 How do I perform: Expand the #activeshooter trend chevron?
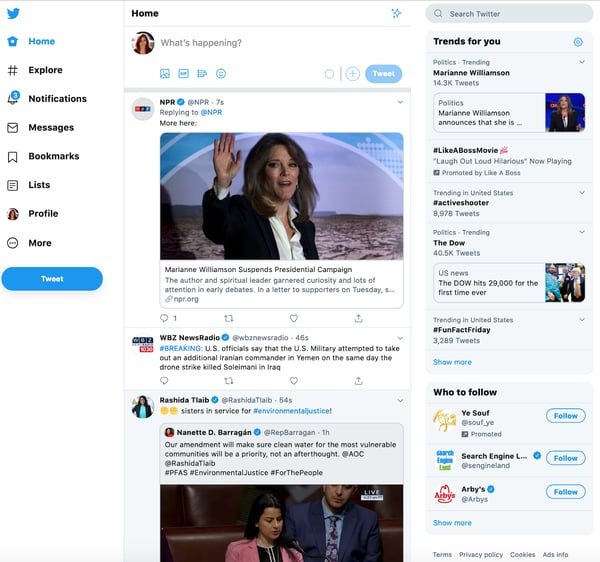(581, 193)
